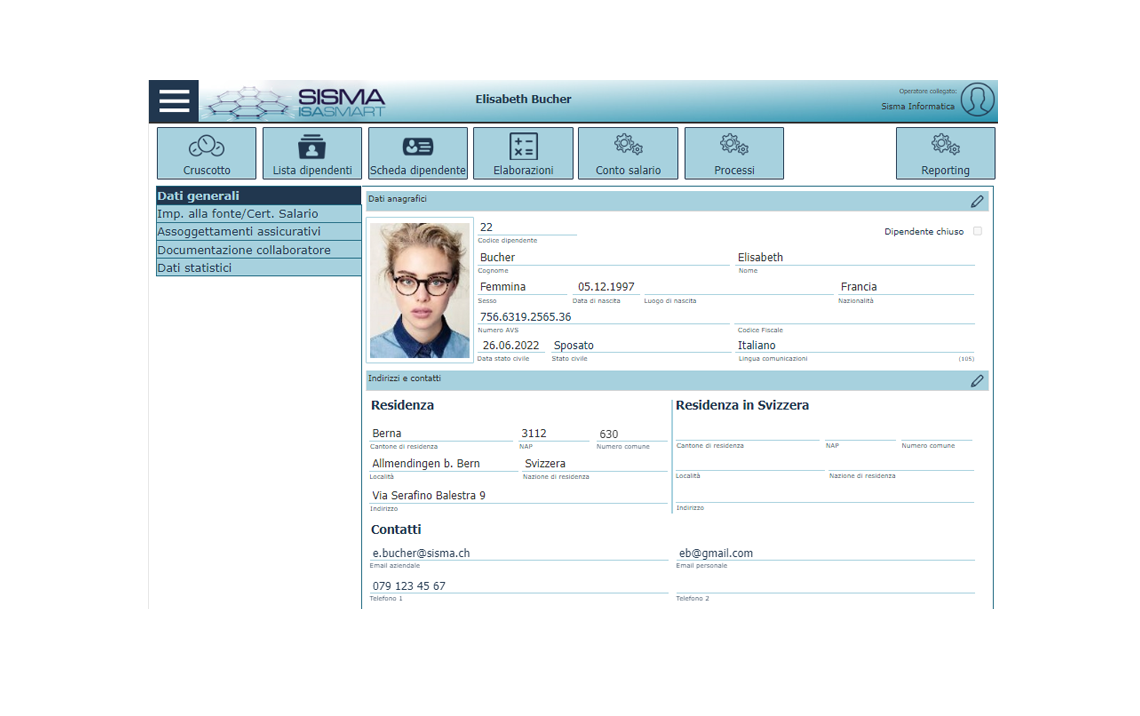Open the hamburger navigation menu
The height and width of the screenshot is (716, 1140).
174,101
